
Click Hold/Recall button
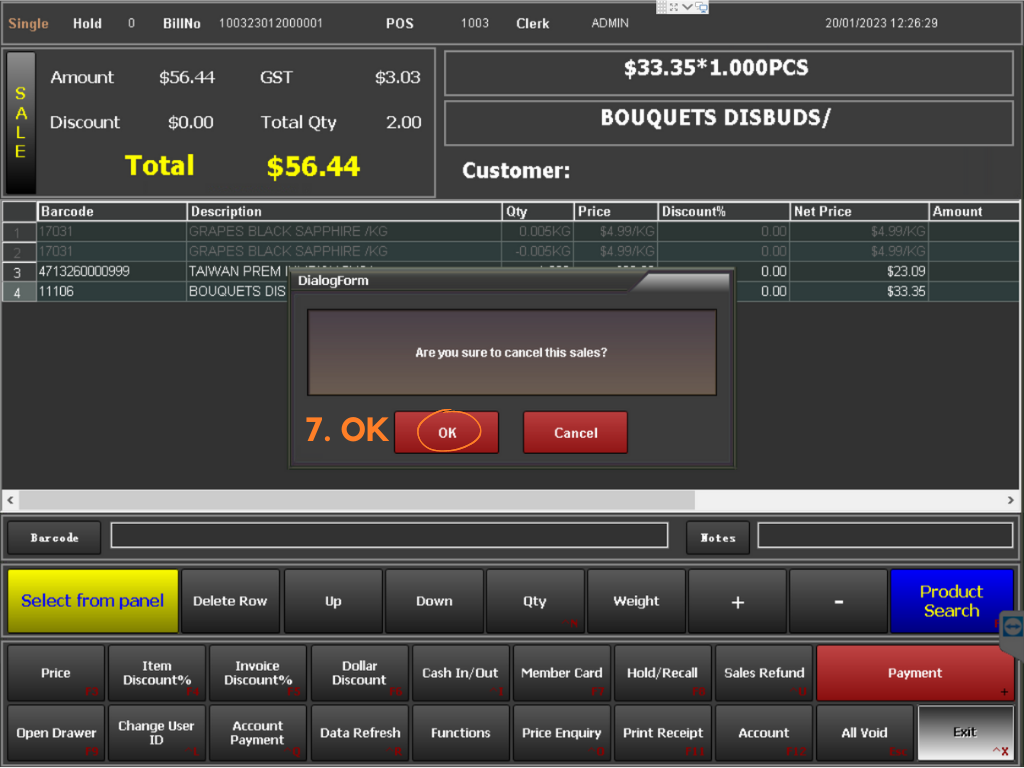pyautogui.click(x=662, y=673)
